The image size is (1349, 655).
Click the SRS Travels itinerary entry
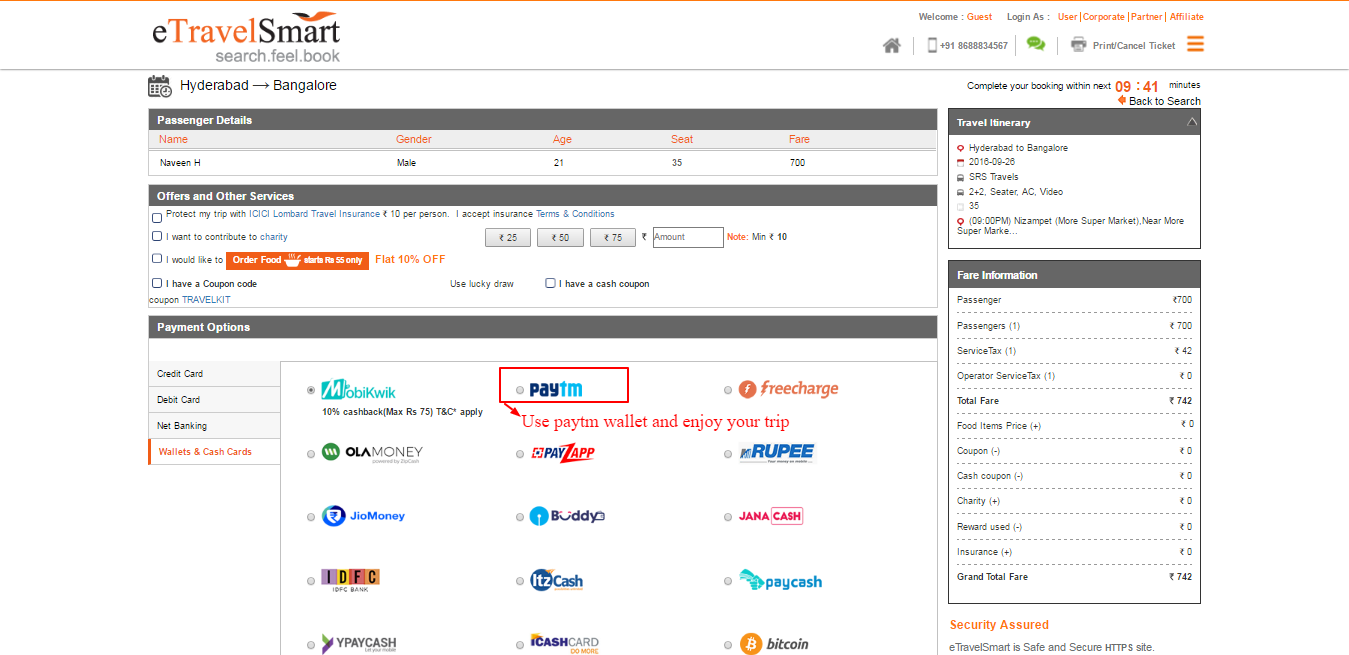coord(994,177)
